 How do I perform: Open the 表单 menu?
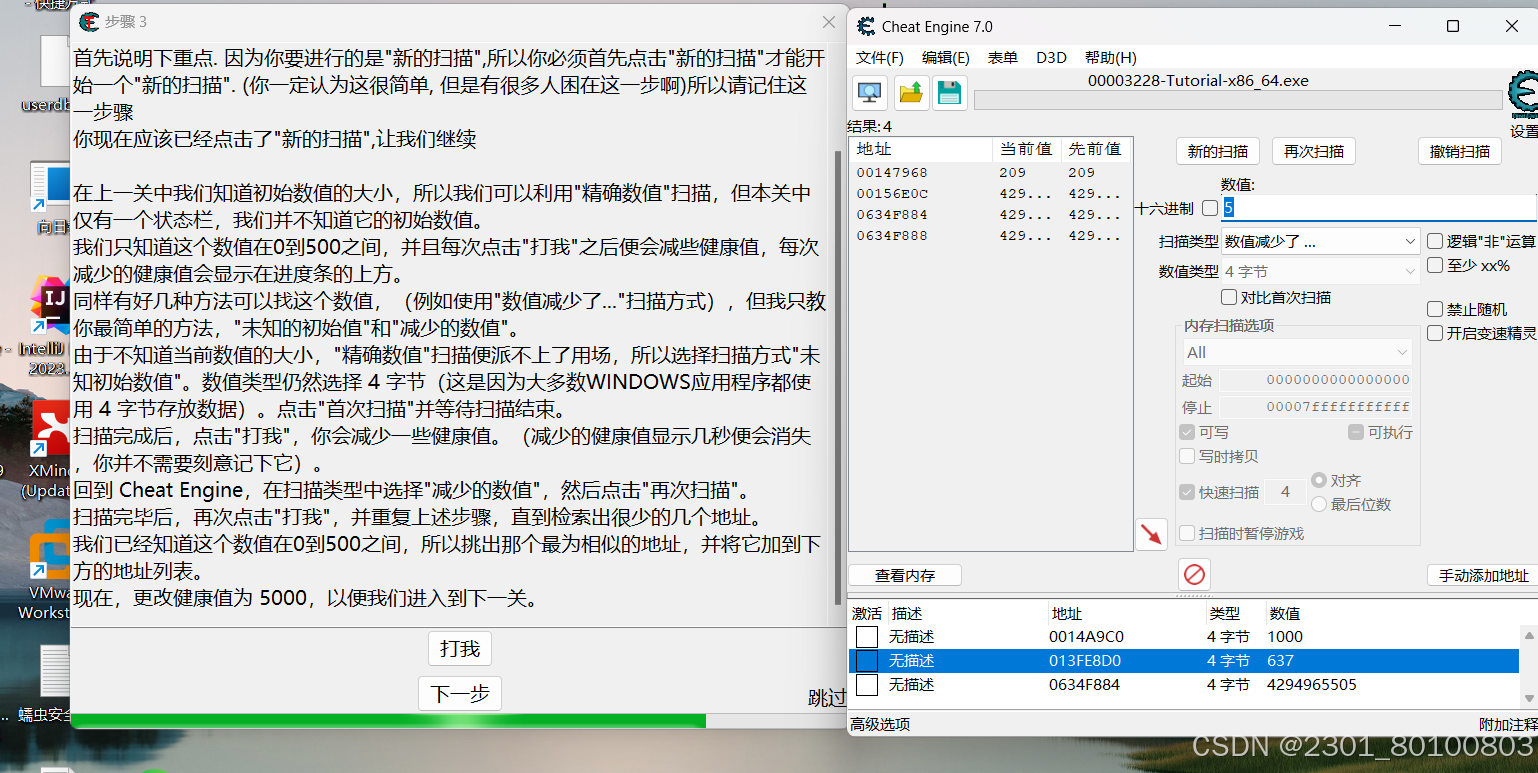(1003, 58)
